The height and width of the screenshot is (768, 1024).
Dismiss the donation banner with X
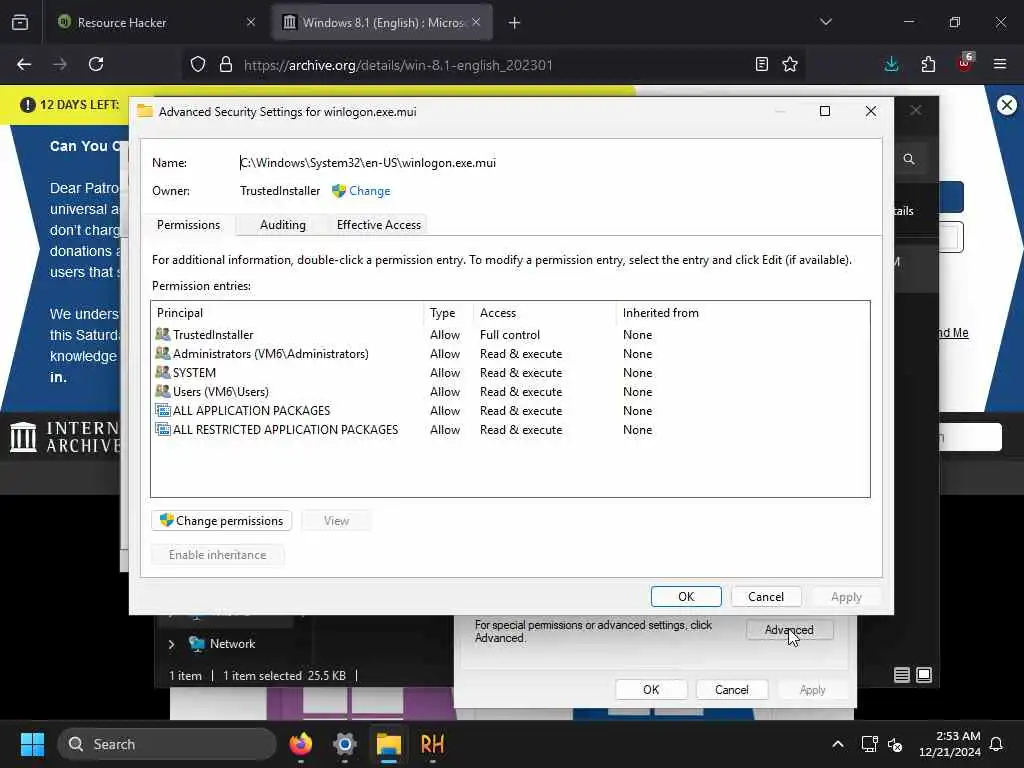tap(1007, 104)
